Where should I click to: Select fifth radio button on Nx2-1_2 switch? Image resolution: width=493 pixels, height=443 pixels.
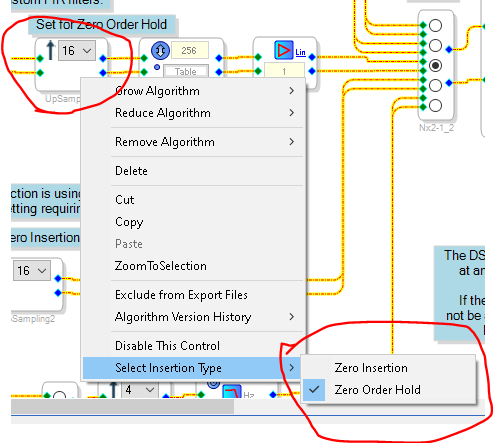click(x=435, y=106)
